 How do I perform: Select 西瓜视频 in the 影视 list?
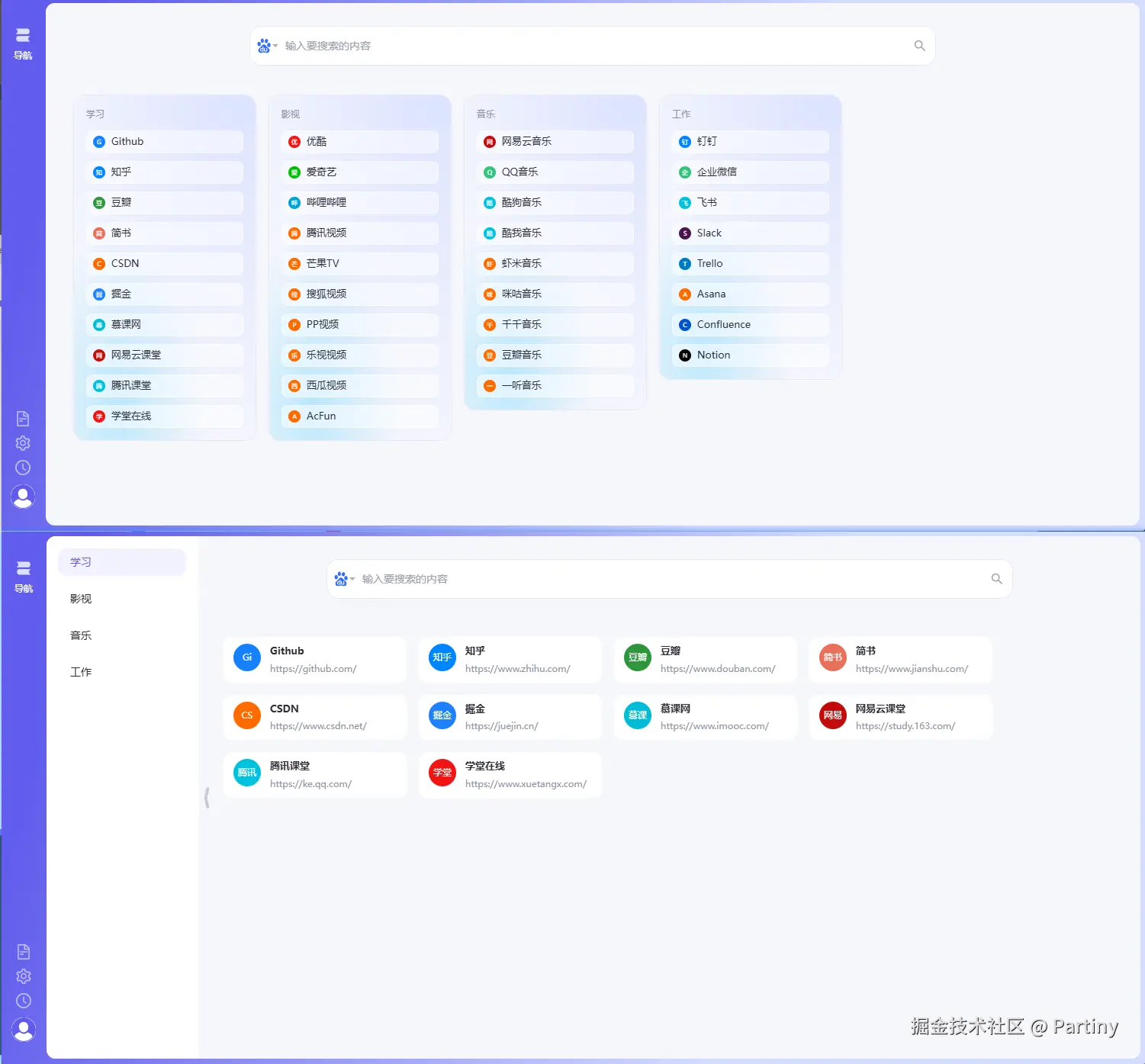360,385
